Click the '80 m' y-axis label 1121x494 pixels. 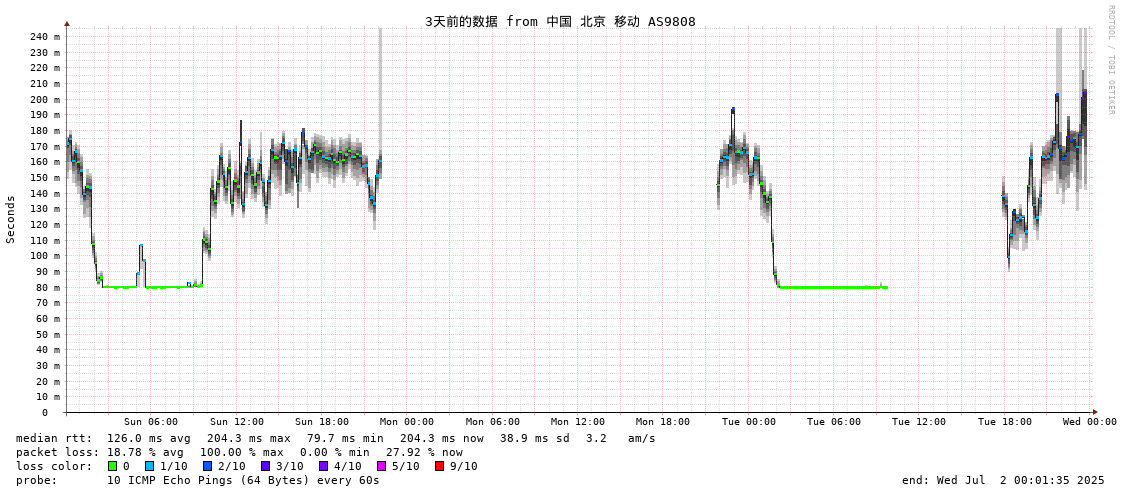[x=49, y=287]
